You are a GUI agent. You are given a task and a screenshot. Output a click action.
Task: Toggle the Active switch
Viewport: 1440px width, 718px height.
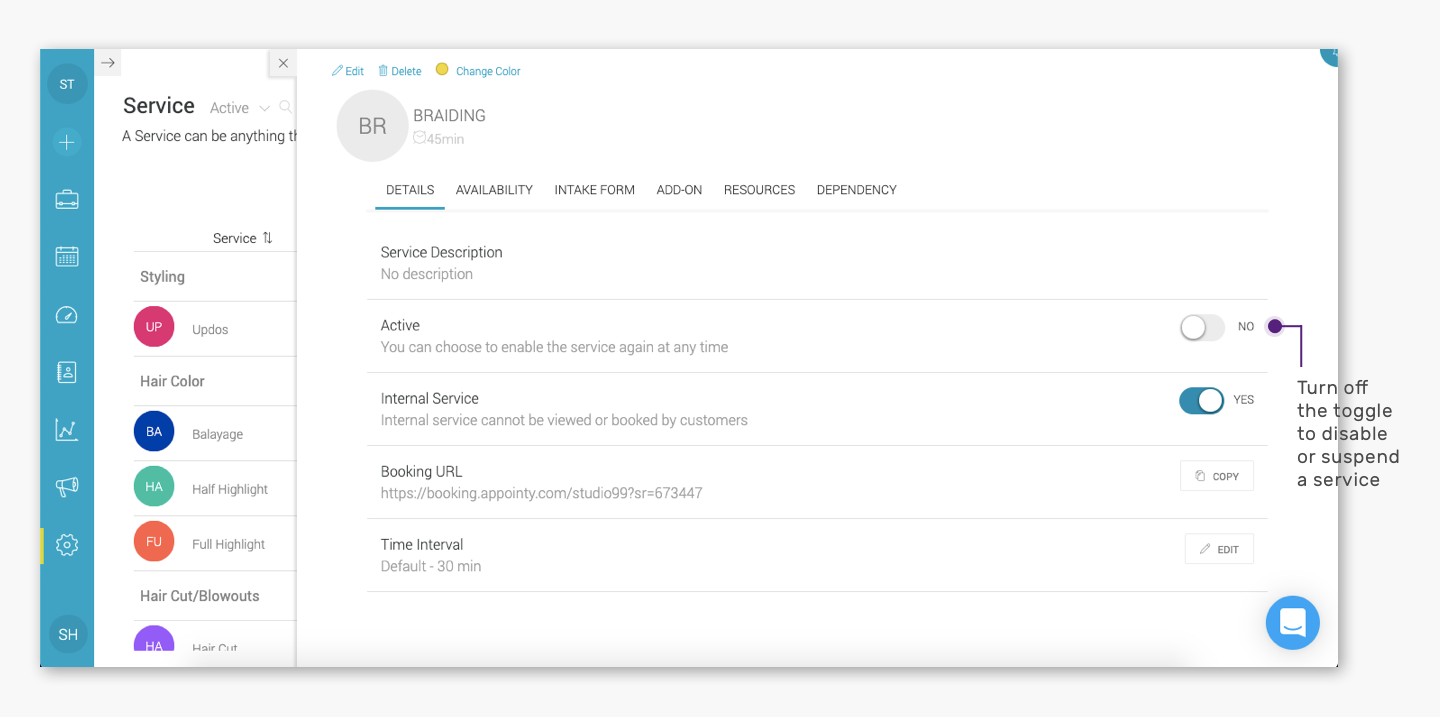(x=1202, y=327)
